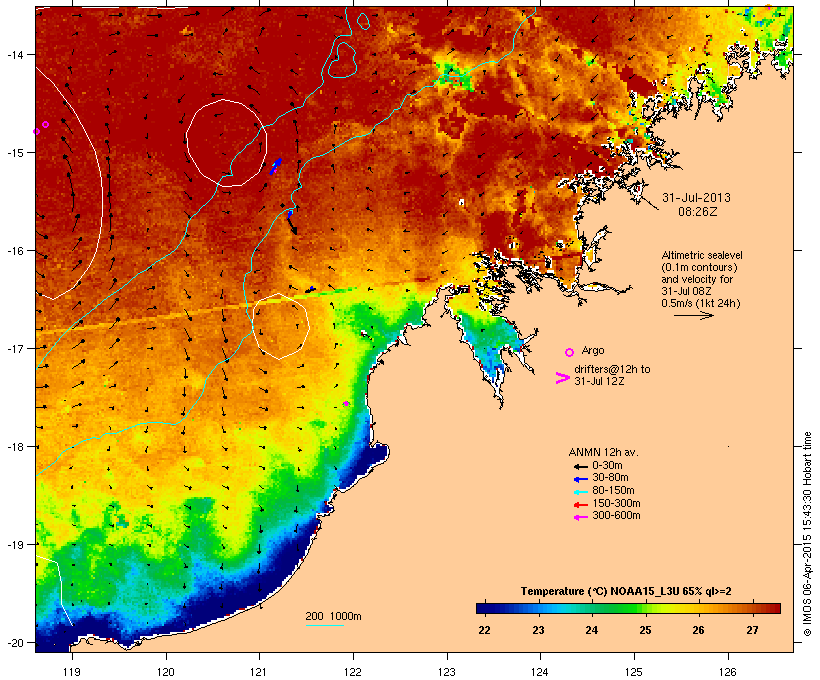Click the colorbar tick label '25'
The image size is (820, 680).
645,630
